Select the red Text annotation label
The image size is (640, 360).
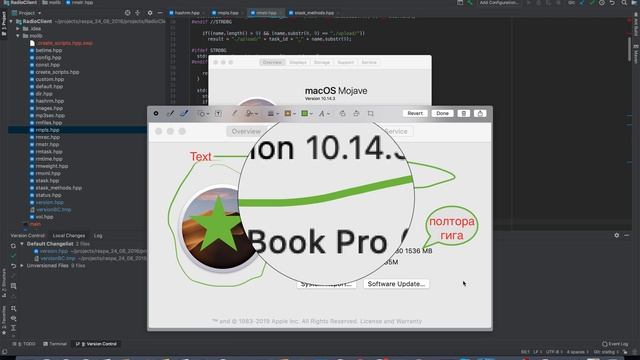click(200, 156)
